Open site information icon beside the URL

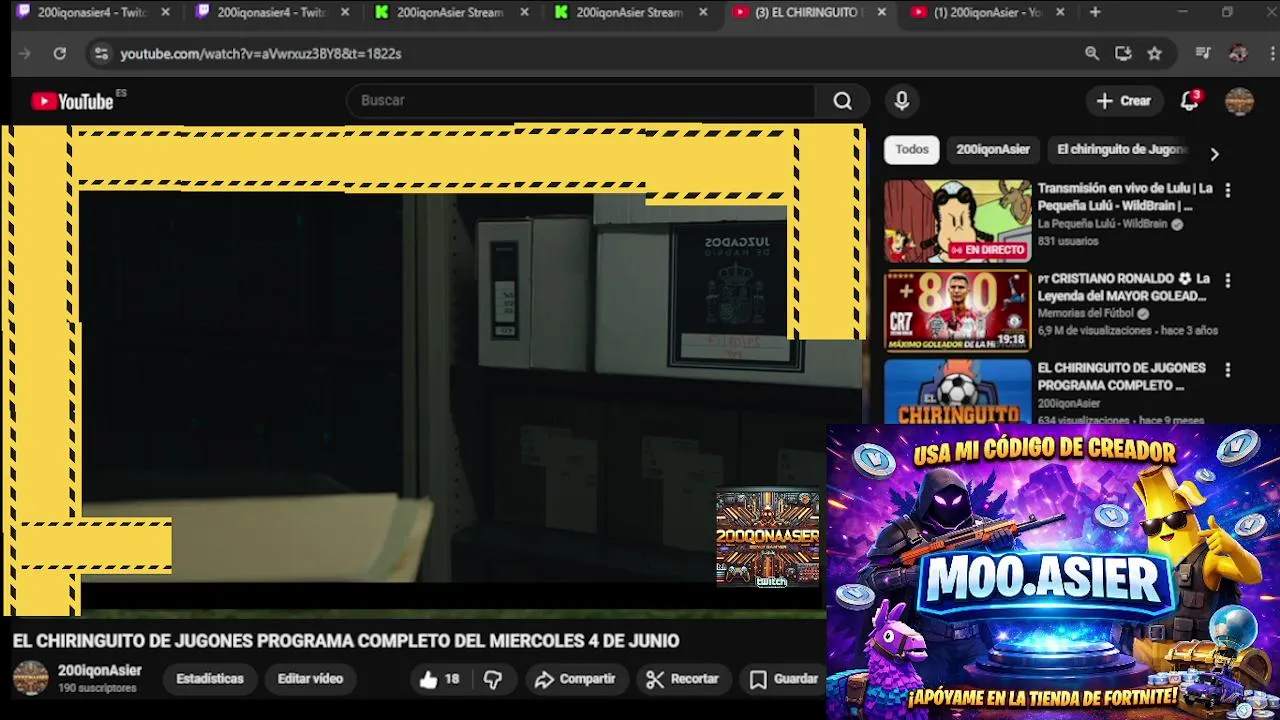[101, 54]
